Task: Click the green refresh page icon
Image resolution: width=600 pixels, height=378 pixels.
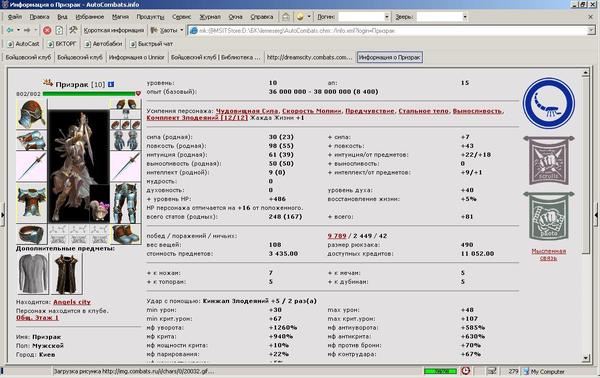Action: click(59, 30)
